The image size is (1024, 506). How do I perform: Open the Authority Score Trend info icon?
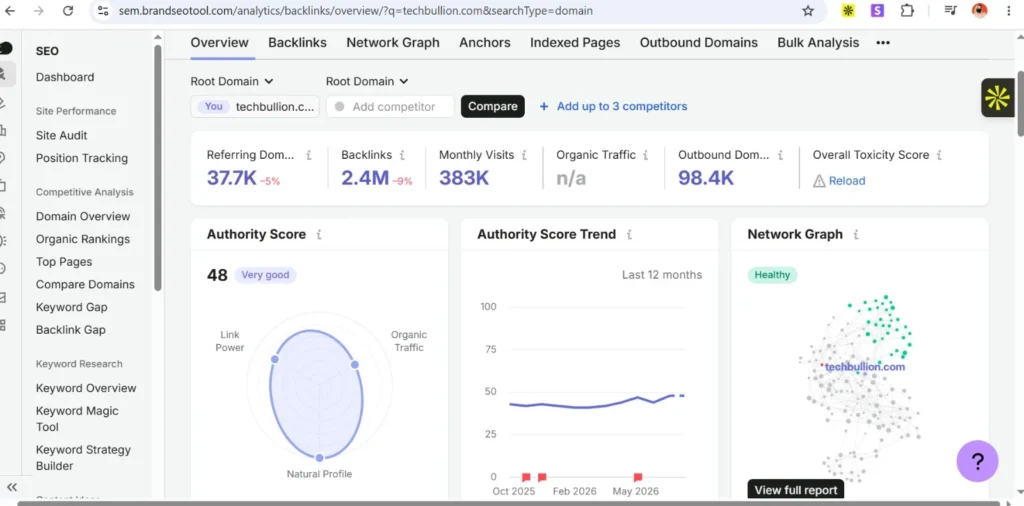629,234
